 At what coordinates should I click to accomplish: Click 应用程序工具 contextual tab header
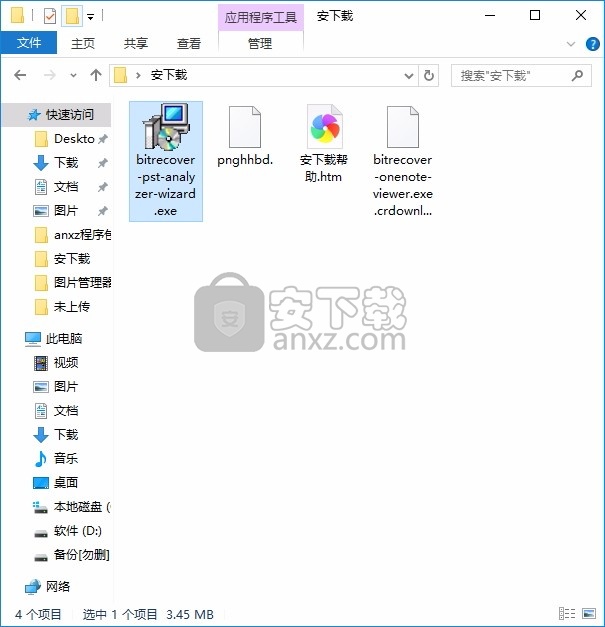pyautogui.click(x=260, y=17)
